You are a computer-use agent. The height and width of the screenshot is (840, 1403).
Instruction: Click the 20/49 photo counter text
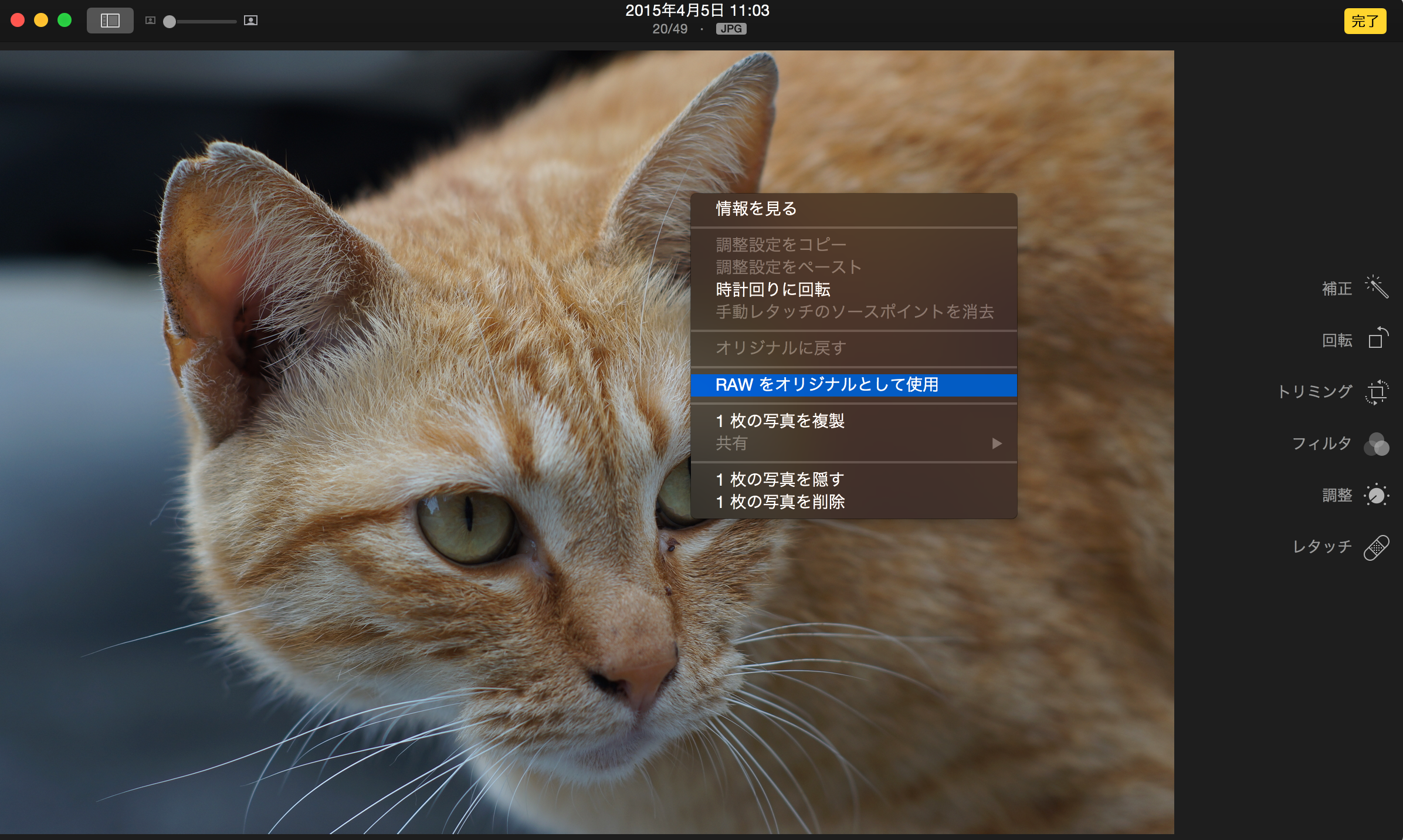click(x=670, y=29)
